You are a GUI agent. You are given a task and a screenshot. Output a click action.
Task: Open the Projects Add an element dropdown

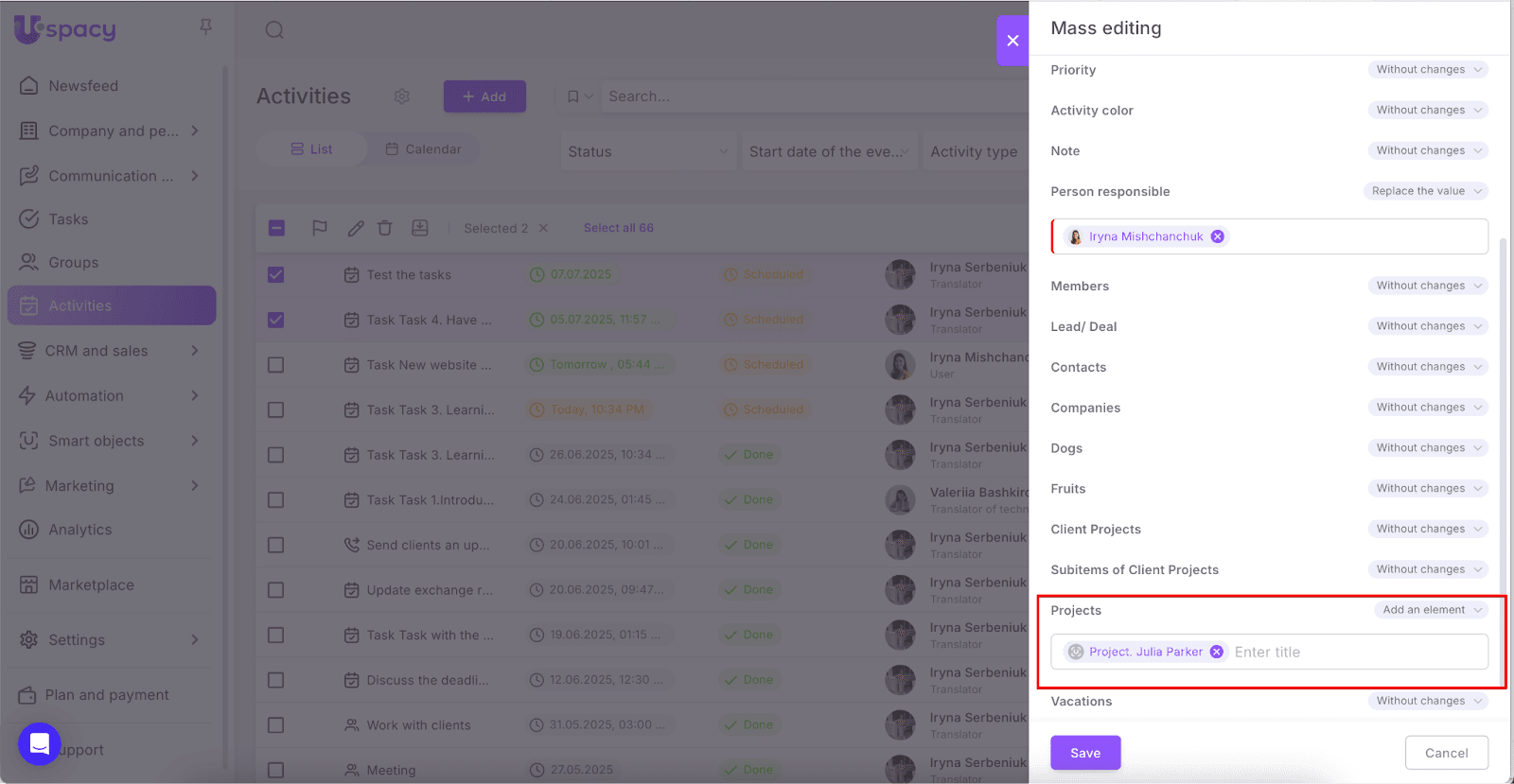(x=1431, y=610)
